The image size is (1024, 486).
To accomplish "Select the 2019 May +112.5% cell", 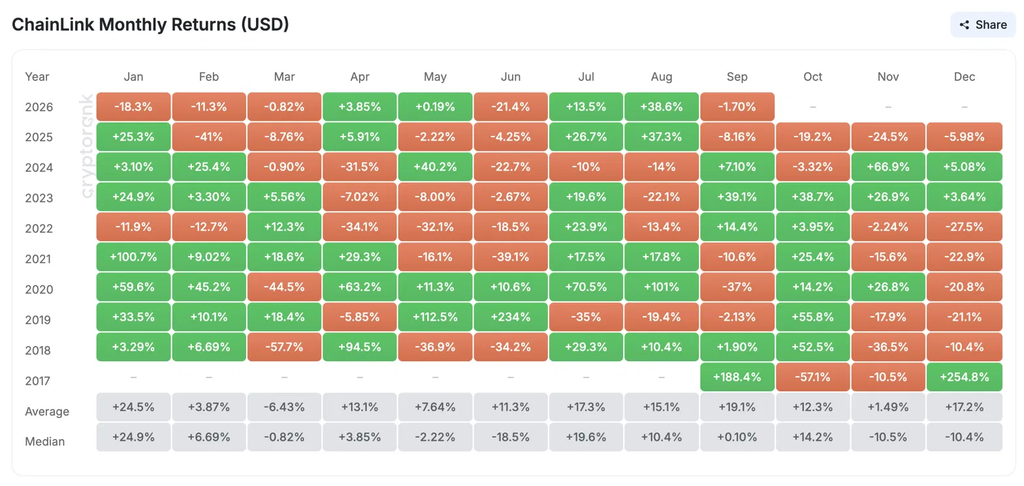I will [x=436, y=317].
